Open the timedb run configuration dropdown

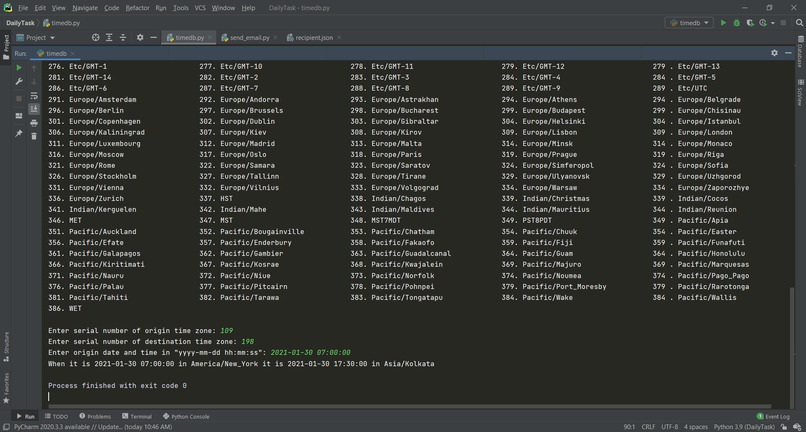[x=689, y=23]
